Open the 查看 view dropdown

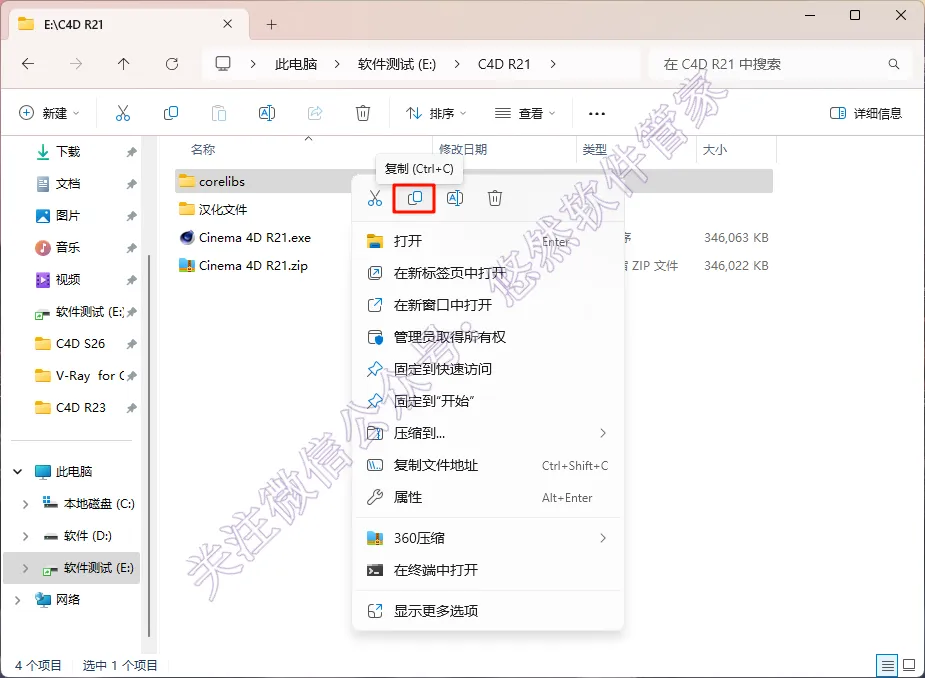coord(525,113)
